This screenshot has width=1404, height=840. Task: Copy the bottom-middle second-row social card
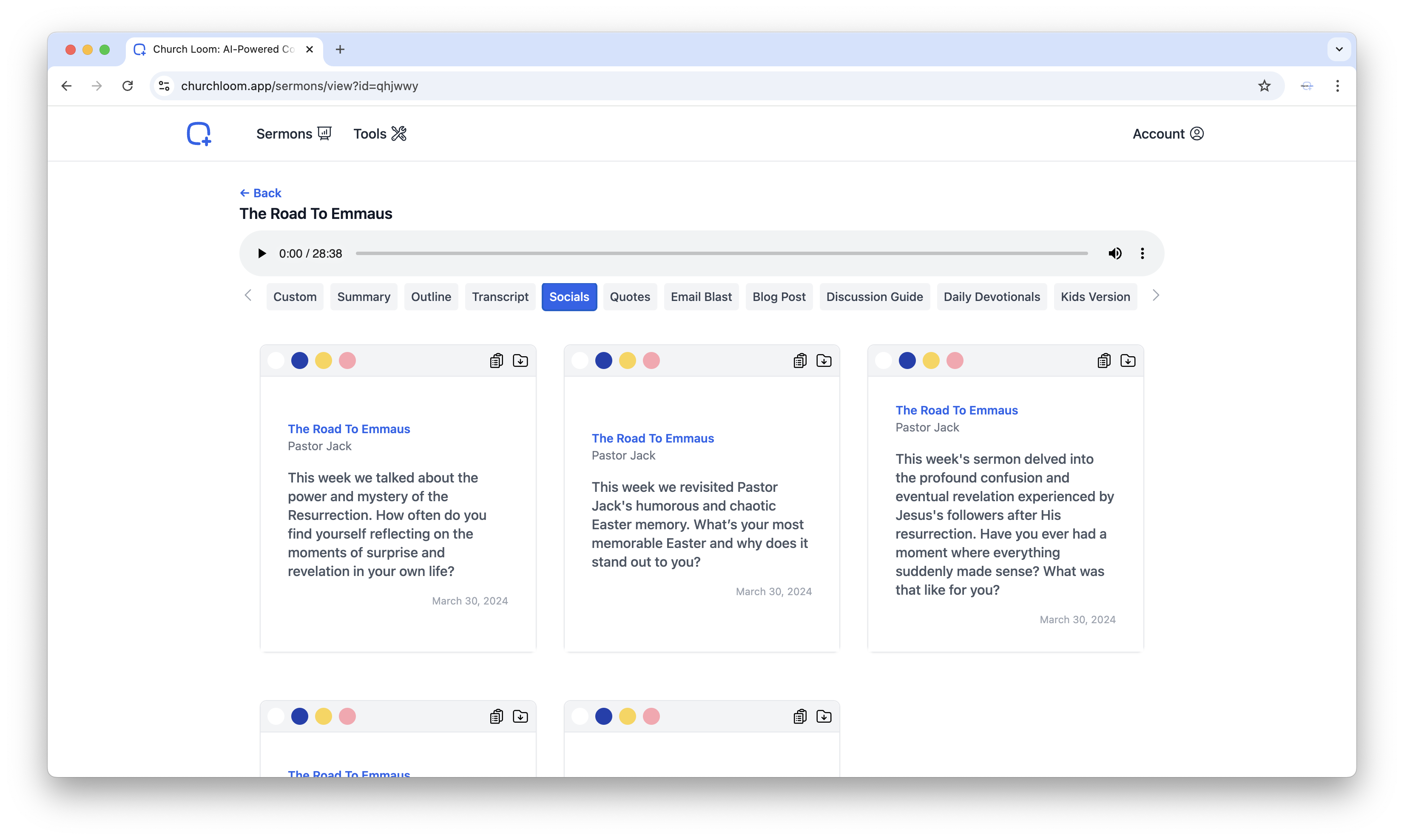tap(800, 717)
